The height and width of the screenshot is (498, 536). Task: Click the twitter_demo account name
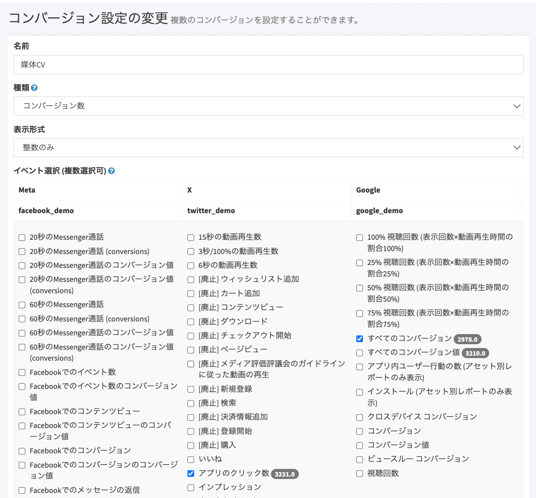coord(211,211)
